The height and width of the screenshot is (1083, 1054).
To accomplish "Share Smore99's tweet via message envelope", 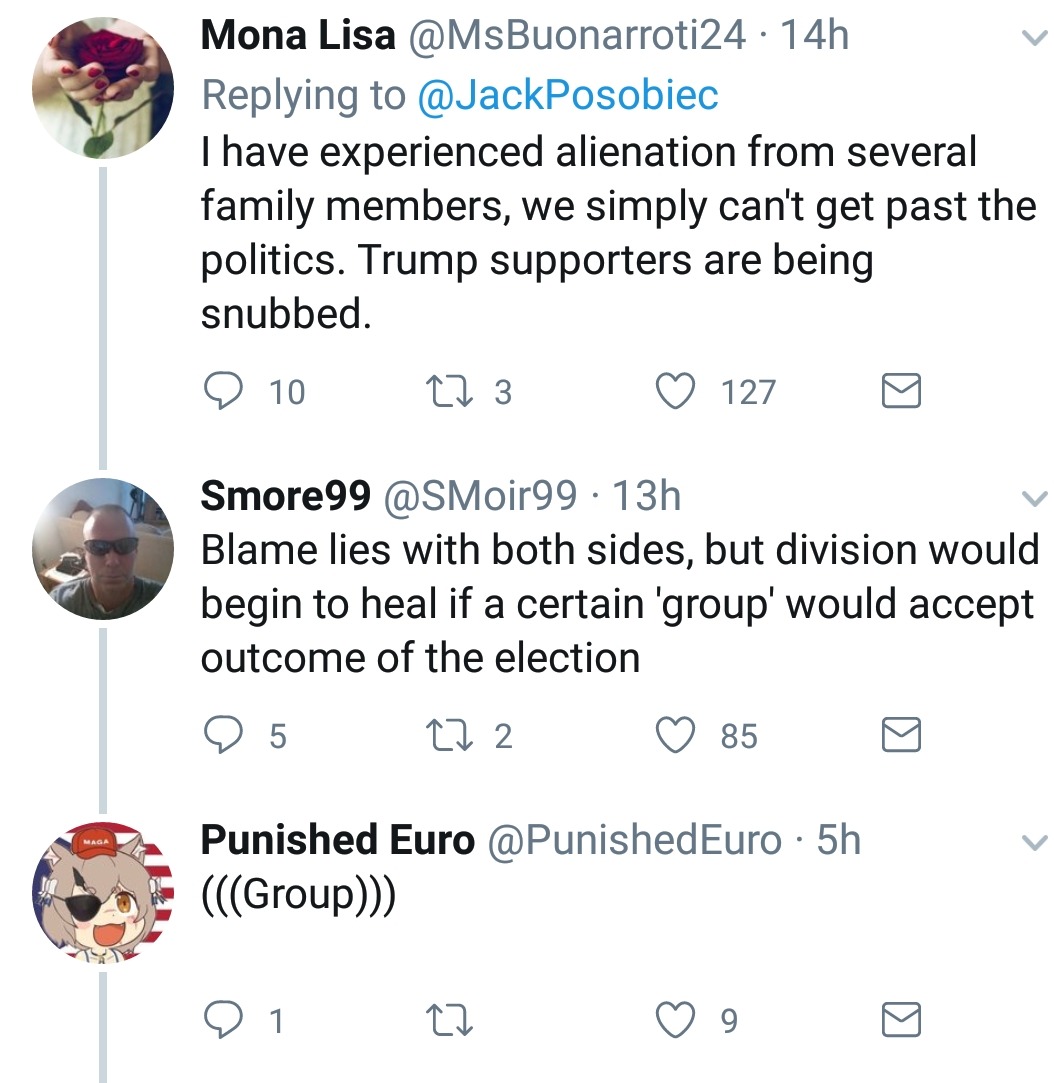I will point(900,736).
